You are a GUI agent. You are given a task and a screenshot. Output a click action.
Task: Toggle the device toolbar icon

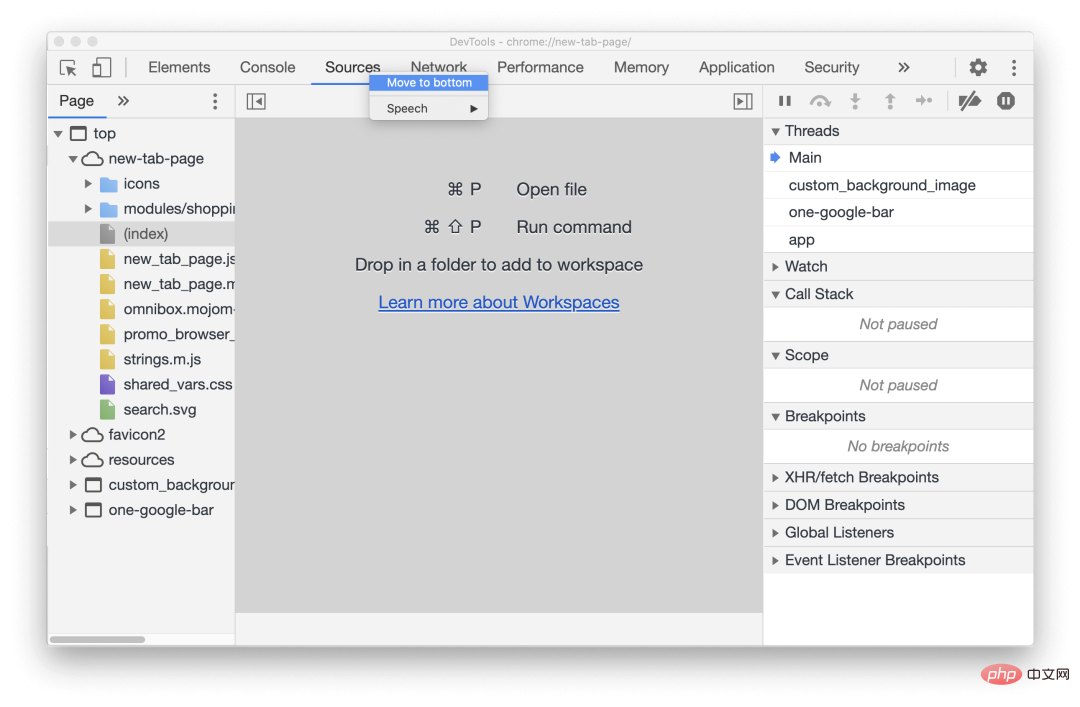101,68
